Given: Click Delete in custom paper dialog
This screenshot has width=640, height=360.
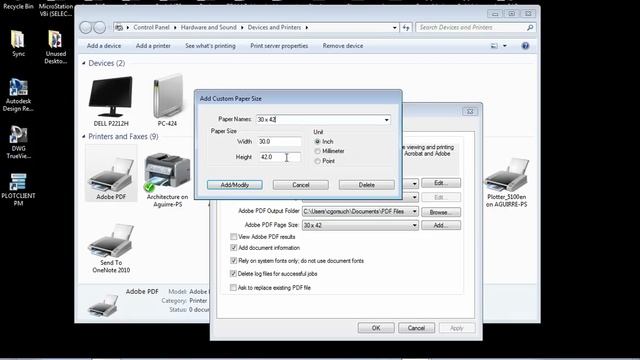Looking at the screenshot, I should 367,185.
